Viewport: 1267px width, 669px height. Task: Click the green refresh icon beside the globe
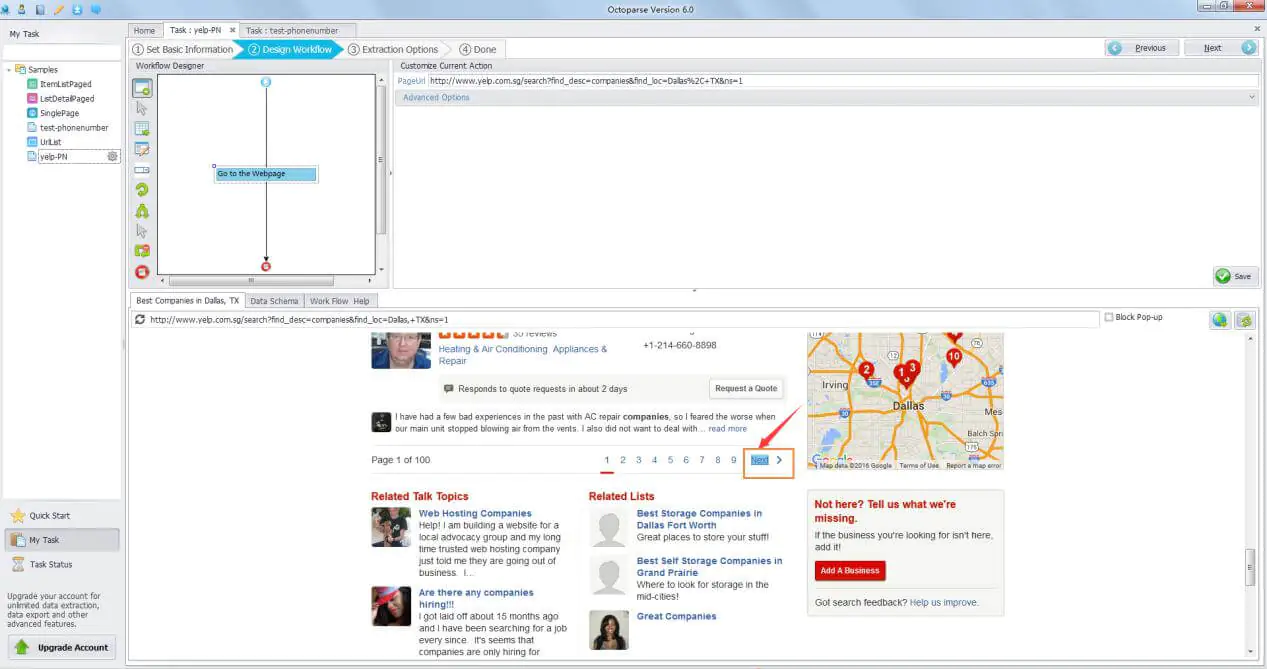tap(1244, 320)
